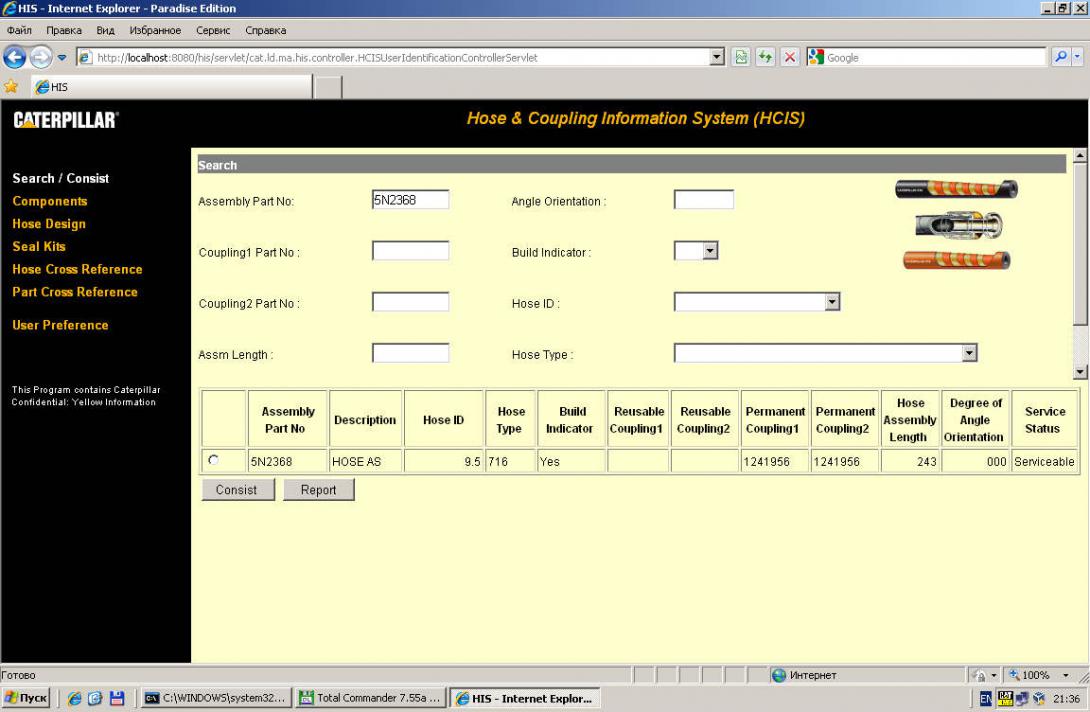Click the EN language indicator

click(986, 699)
